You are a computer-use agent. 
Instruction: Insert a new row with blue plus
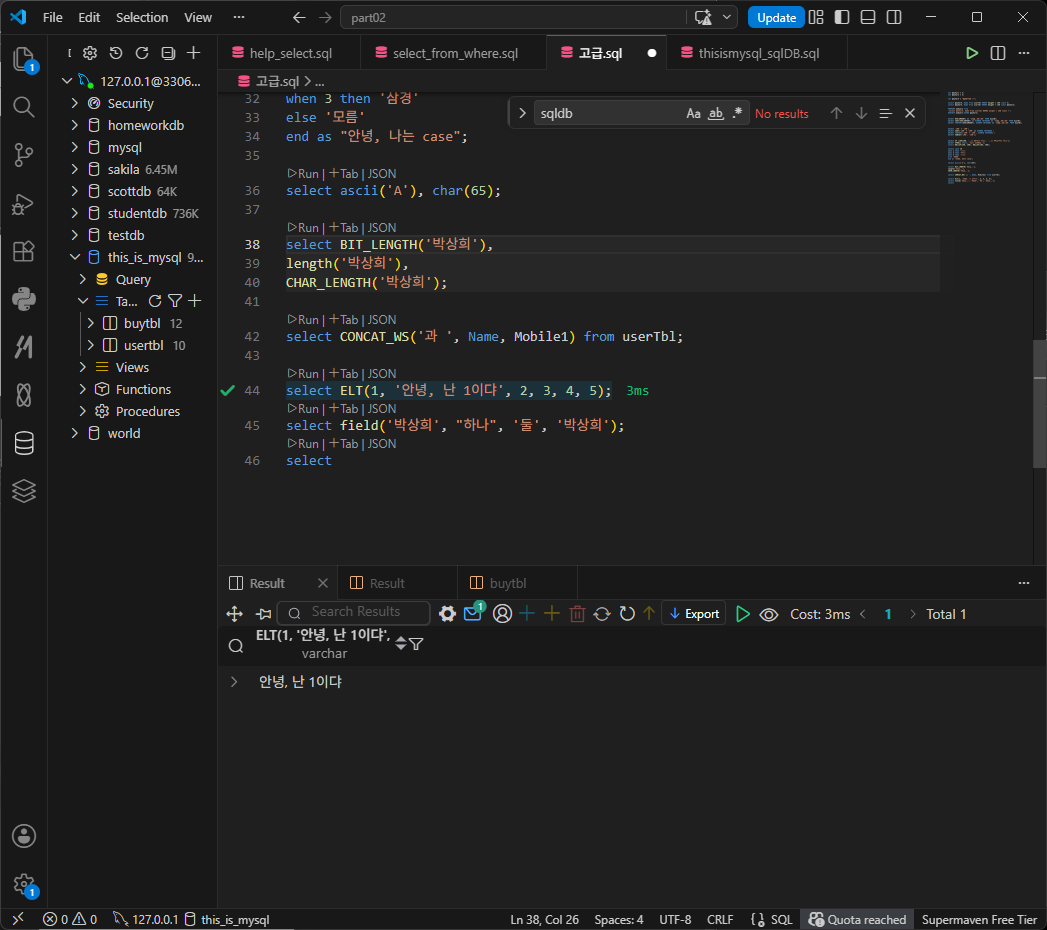click(x=527, y=614)
